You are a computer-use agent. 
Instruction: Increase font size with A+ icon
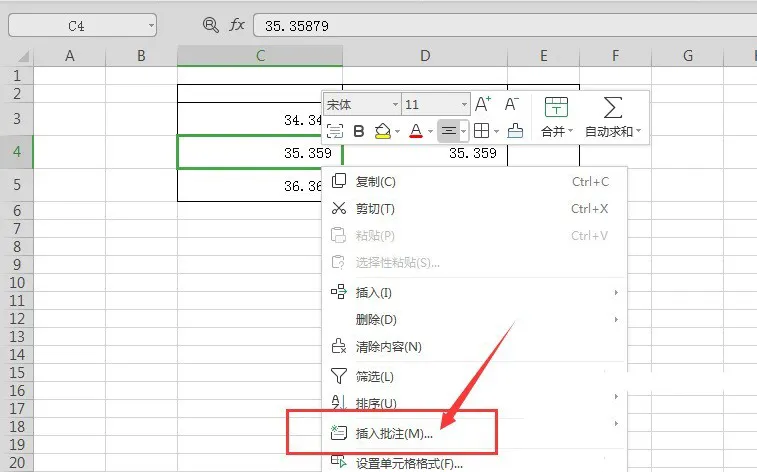pyautogui.click(x=483, y=104)
